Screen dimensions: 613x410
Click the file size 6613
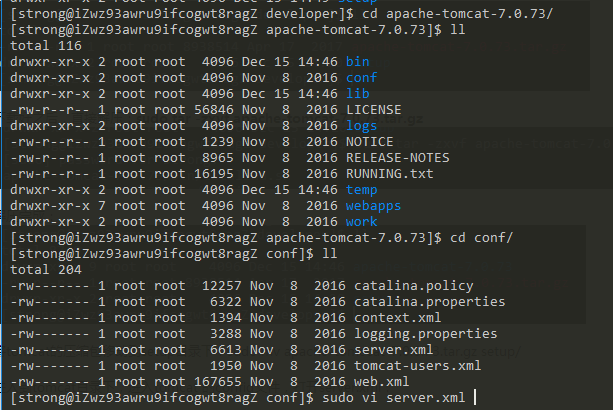click(226, 350)
